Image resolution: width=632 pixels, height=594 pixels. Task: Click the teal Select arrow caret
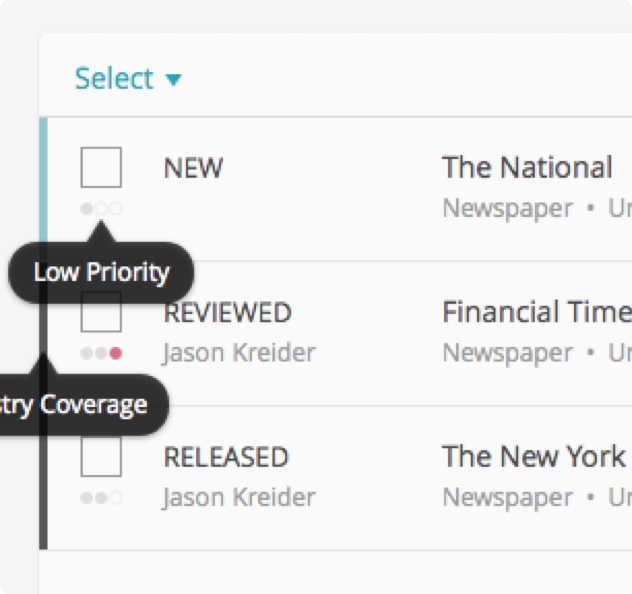[x=174, y=80]
